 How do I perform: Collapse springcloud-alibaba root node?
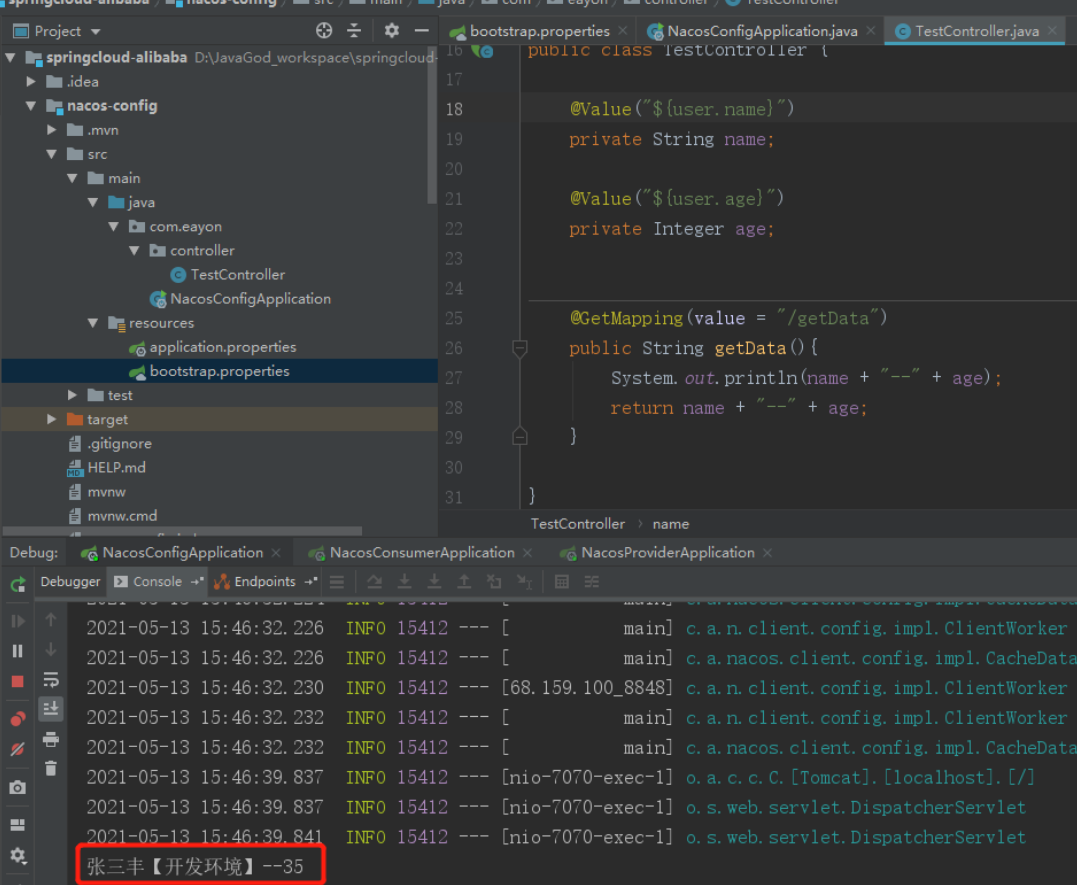(x=10, y=58)
